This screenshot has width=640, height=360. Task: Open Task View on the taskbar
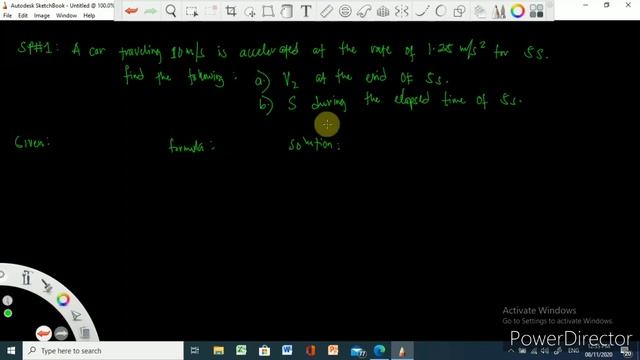[x=195, y=351]
